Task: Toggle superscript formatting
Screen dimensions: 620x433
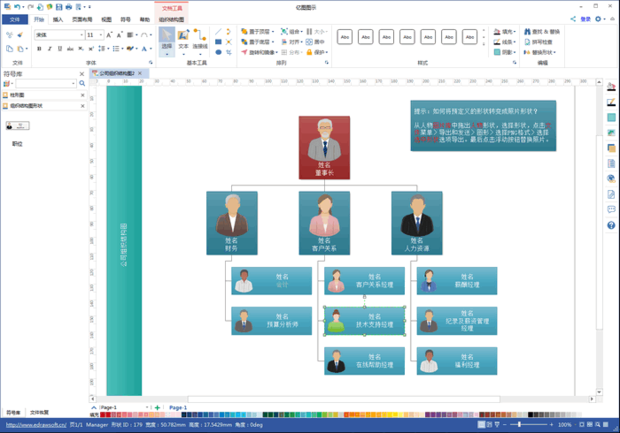Action: (91, 49)
